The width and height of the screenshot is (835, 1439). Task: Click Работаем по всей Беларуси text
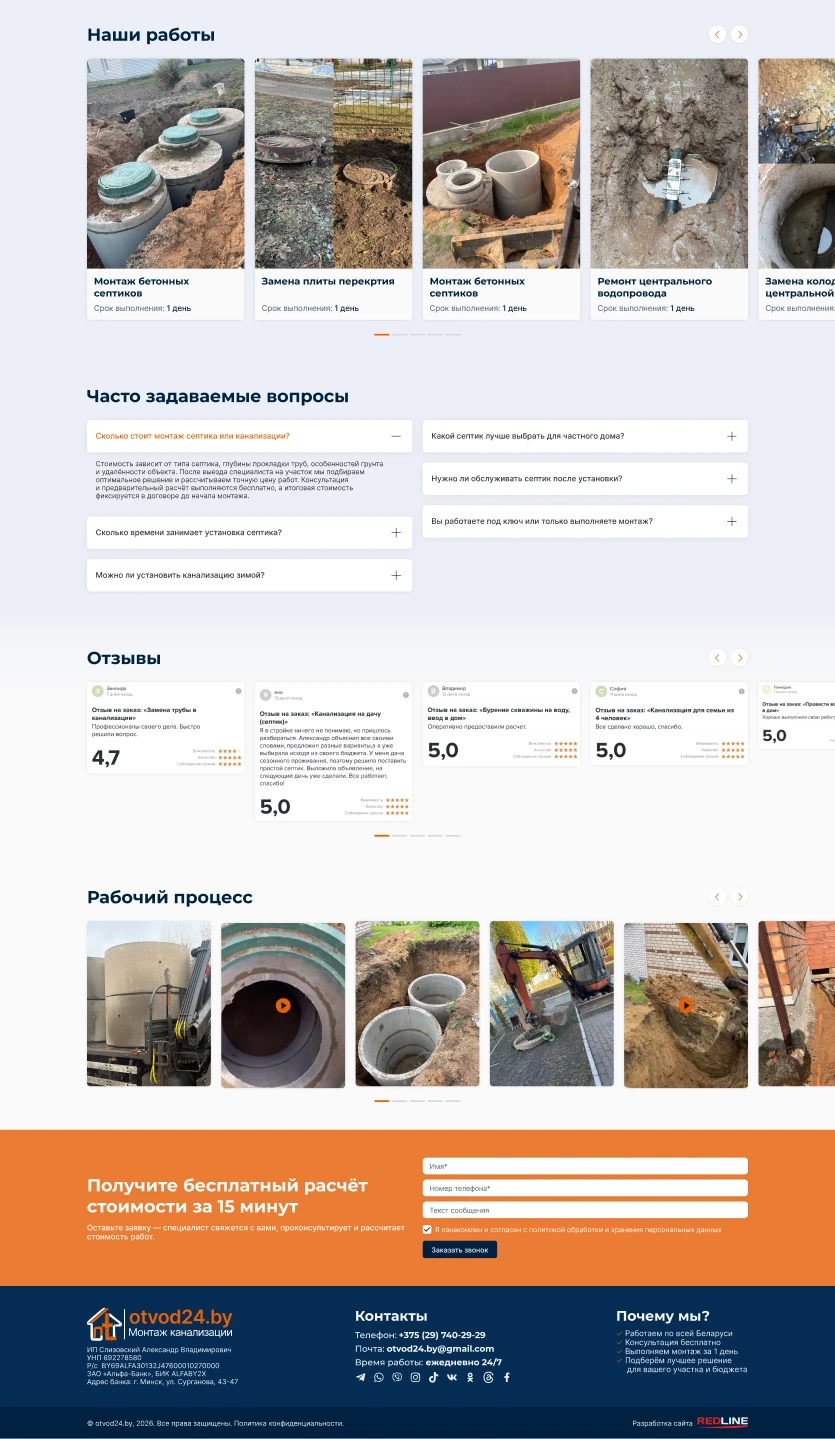[679, 1333]
